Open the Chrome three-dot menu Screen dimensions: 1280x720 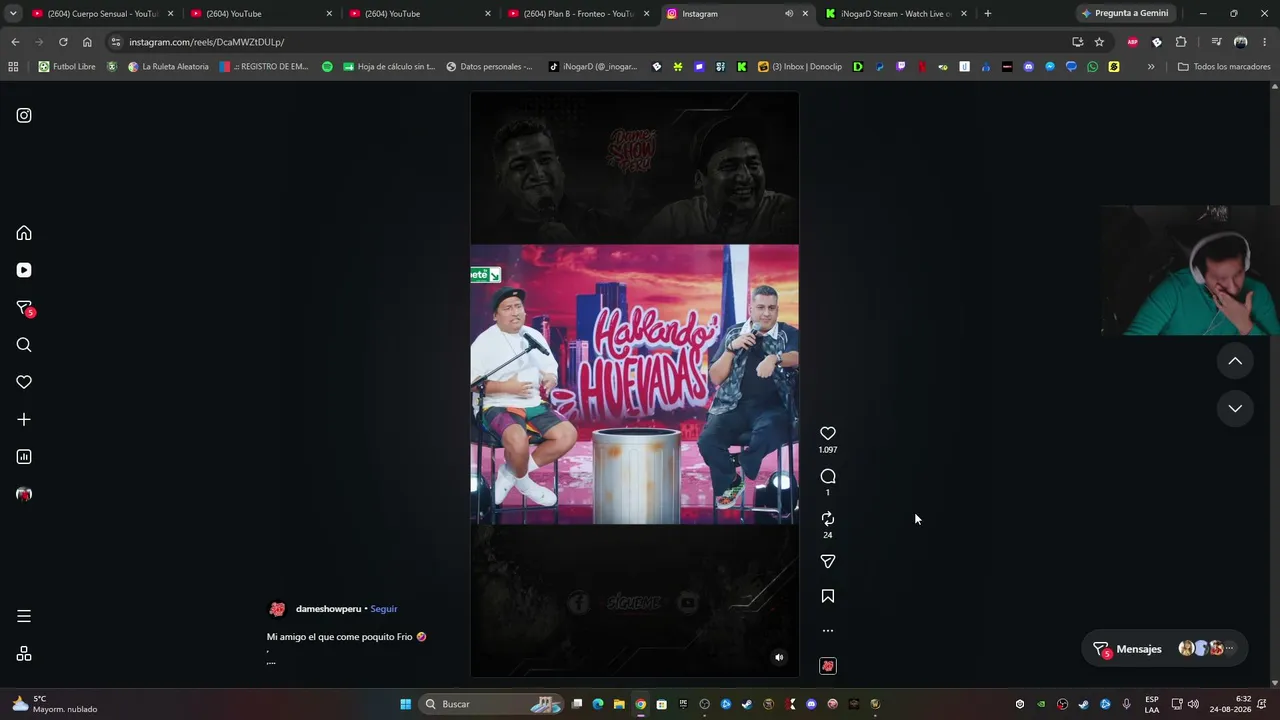(x=1265, y=42)
